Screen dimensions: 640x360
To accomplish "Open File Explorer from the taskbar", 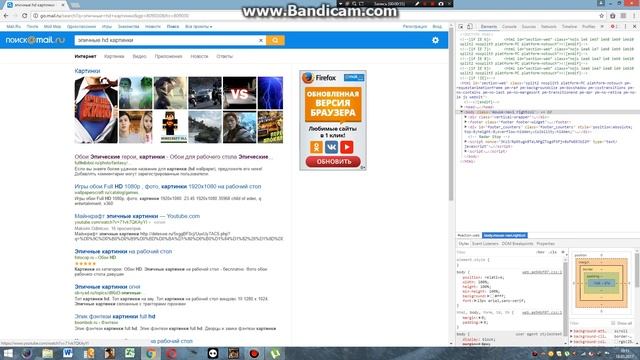I will tap(47, 353).
